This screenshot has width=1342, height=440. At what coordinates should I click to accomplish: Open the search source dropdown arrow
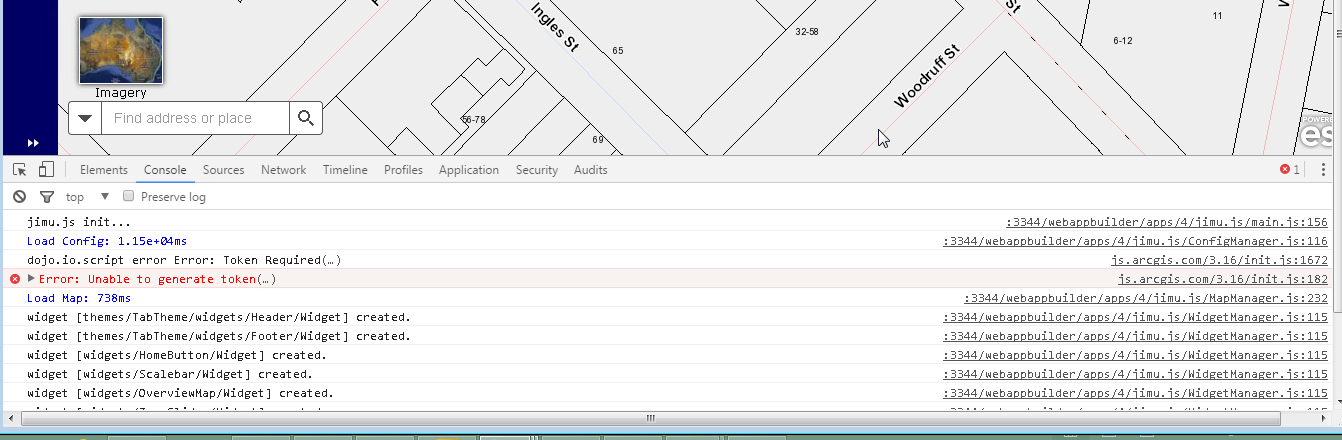[x=85, y=118]
